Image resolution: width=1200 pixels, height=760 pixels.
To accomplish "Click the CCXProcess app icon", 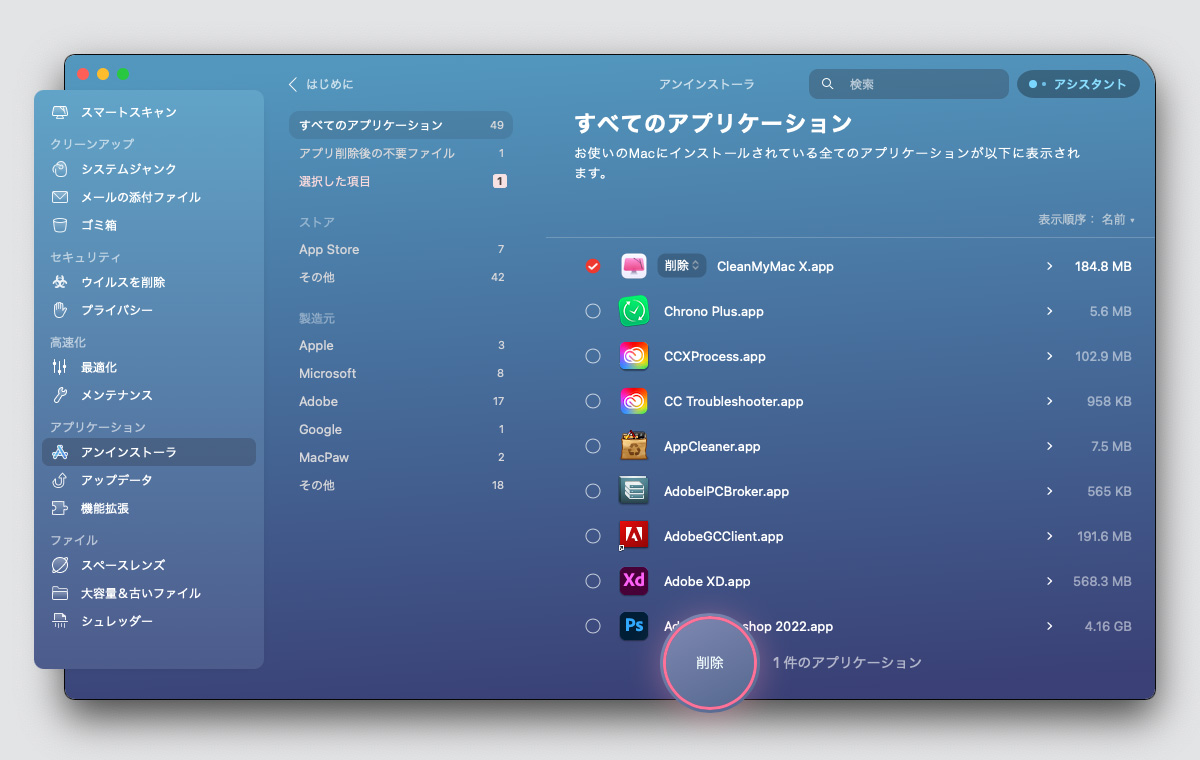I will (634, 356).
